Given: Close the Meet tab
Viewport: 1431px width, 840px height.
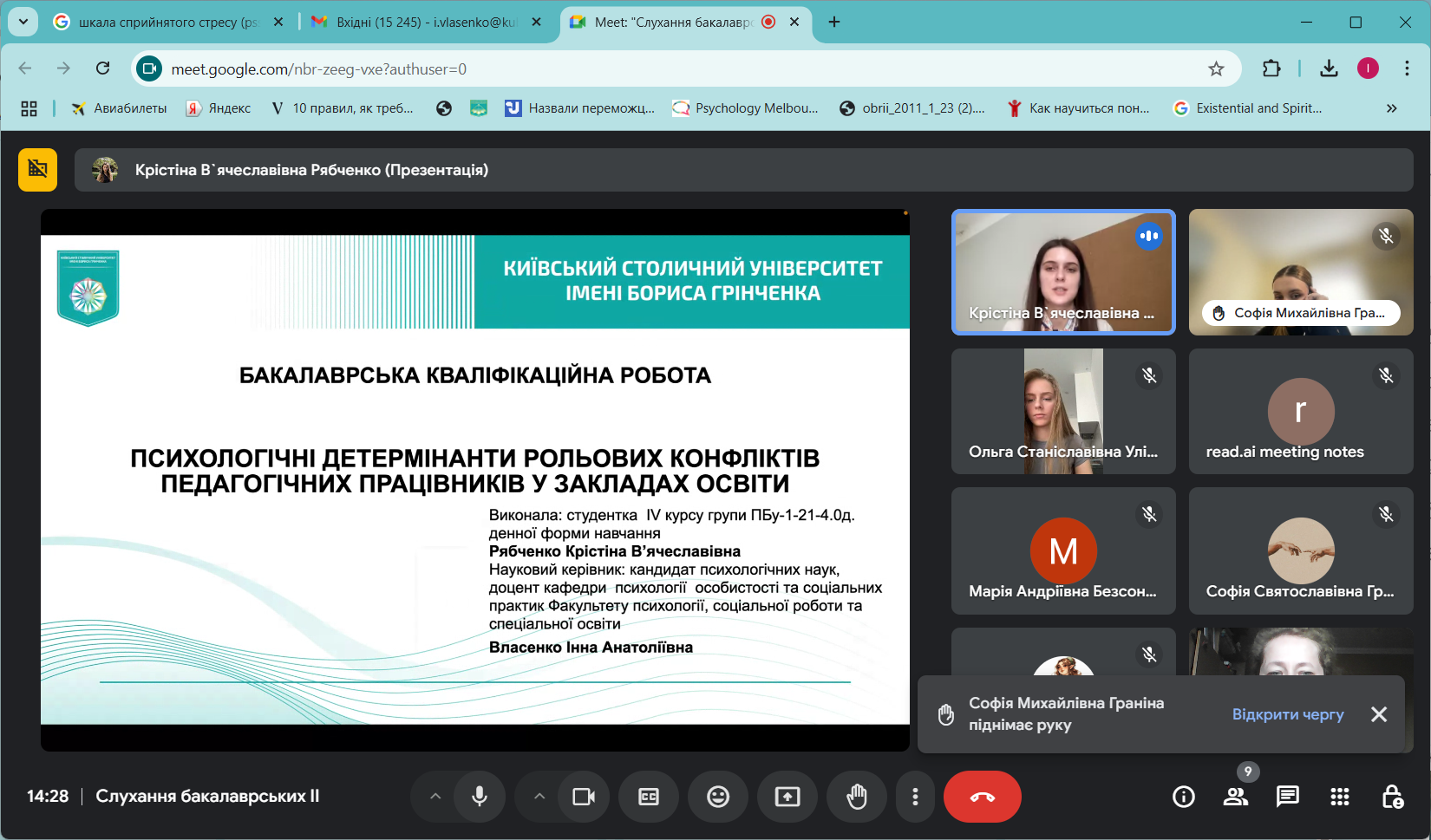Looking at the screenshot, I should click(x=794, y=22).
